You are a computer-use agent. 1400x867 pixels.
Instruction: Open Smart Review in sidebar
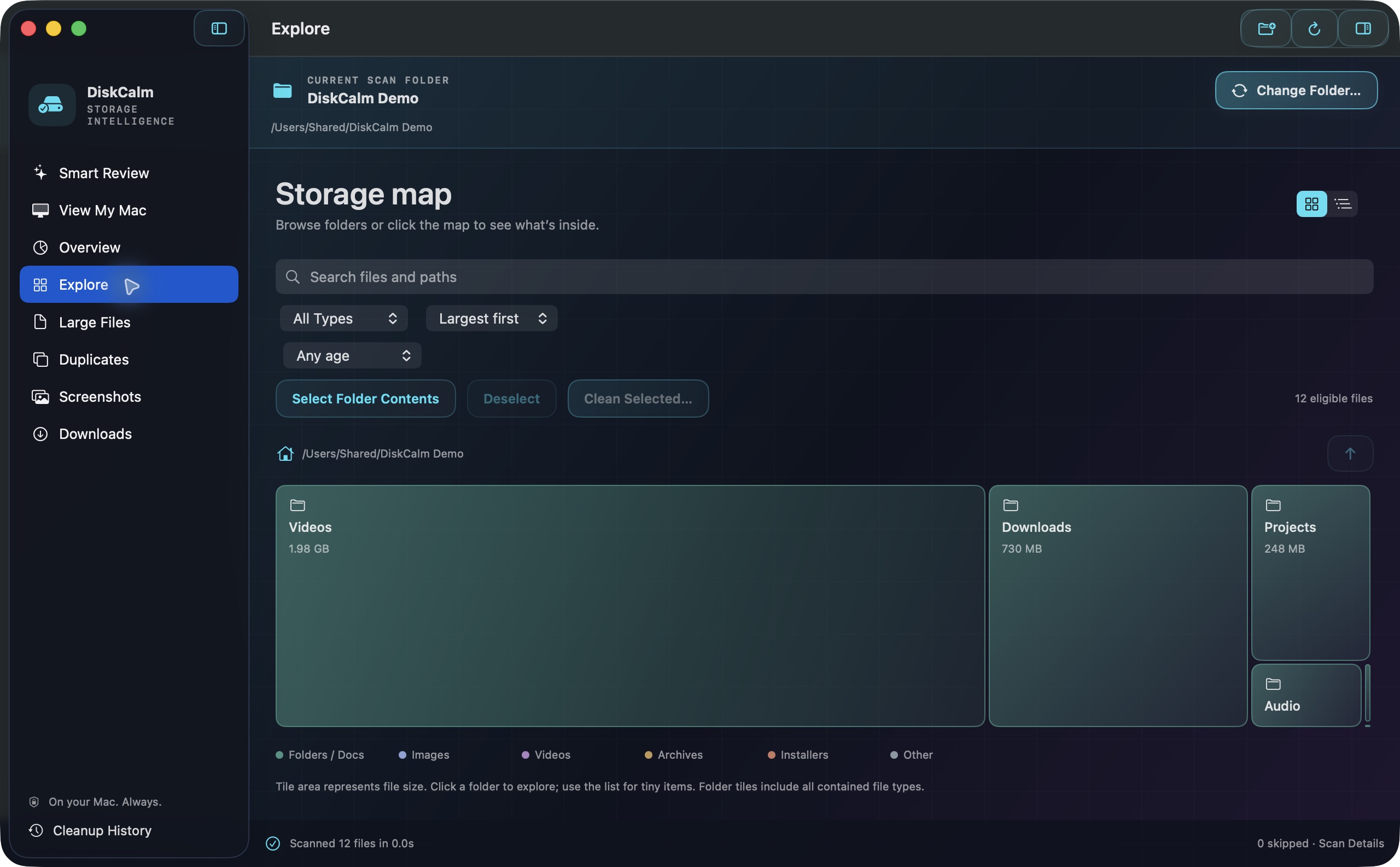point(129,173)
